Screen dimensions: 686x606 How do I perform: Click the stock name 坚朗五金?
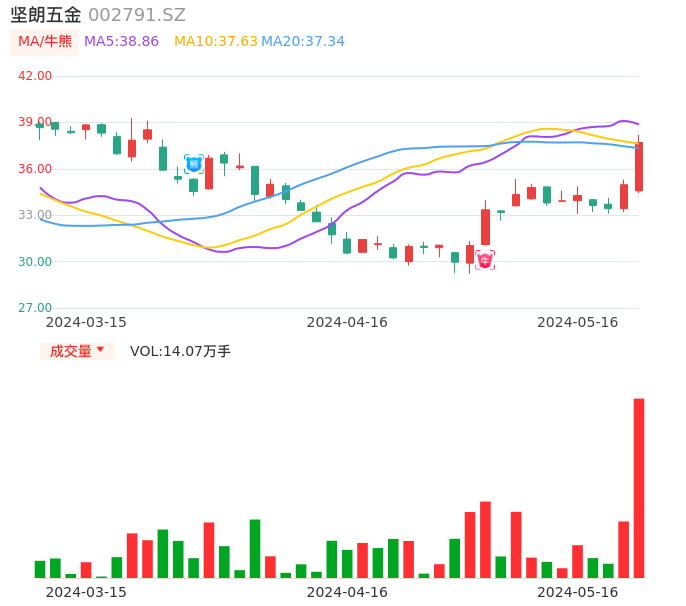tap(46, 15)
